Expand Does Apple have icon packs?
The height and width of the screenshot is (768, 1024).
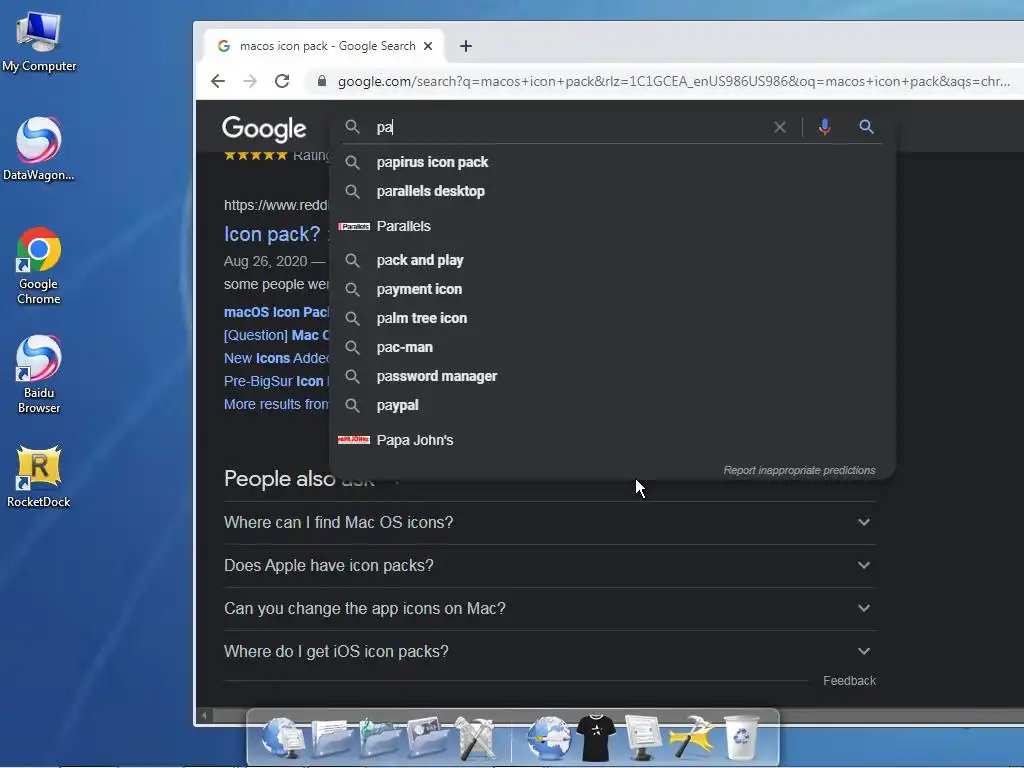coord(549,566)
